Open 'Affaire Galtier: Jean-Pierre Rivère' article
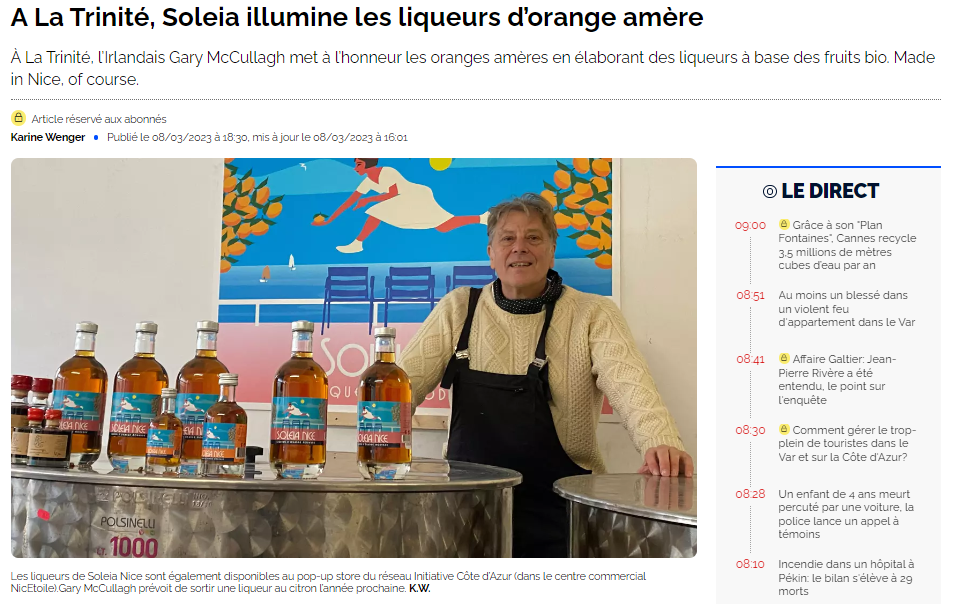The height and width of the screenshot is (604, 977). click(837, 379)
